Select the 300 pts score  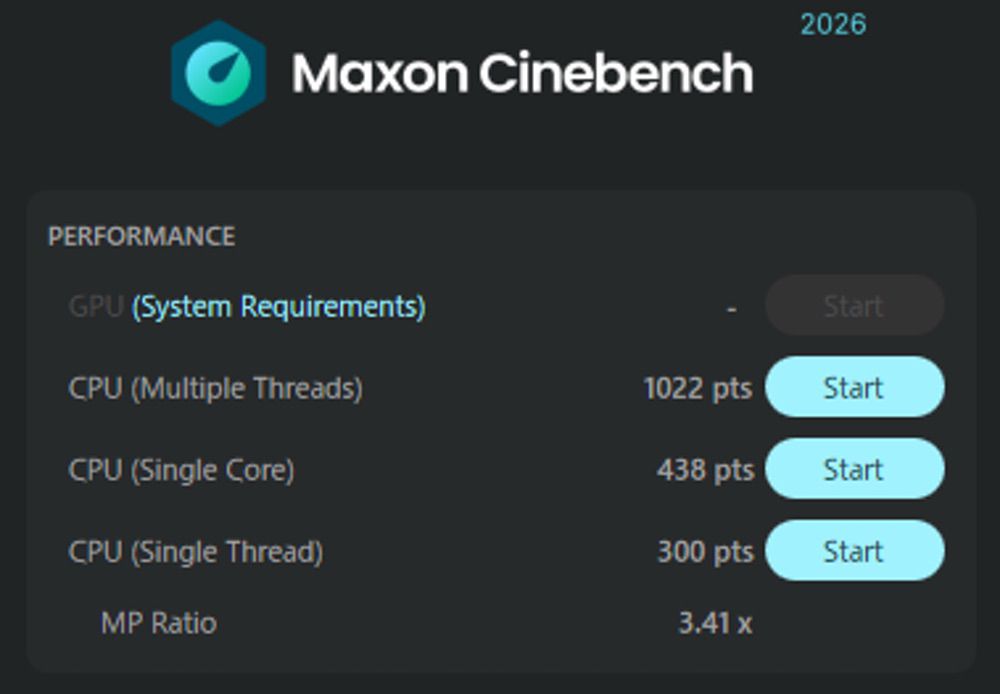705,551
